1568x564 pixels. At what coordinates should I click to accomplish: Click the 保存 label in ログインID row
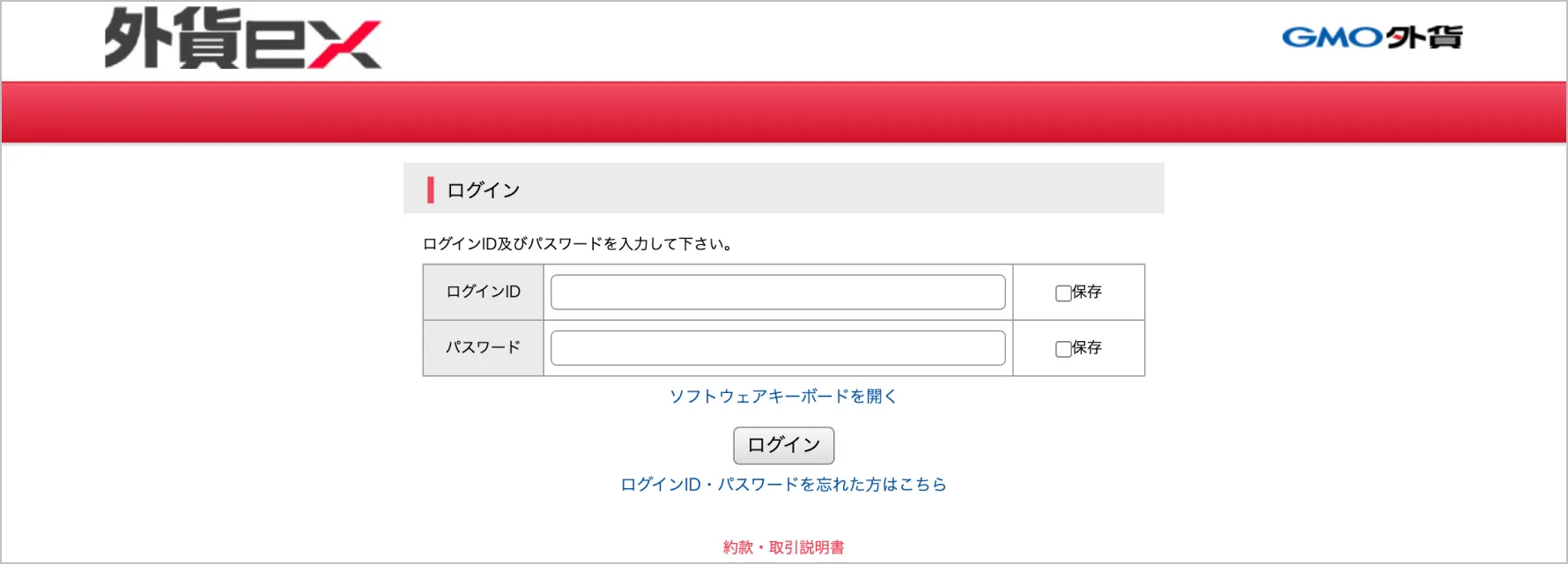[x=1087, y=292]
